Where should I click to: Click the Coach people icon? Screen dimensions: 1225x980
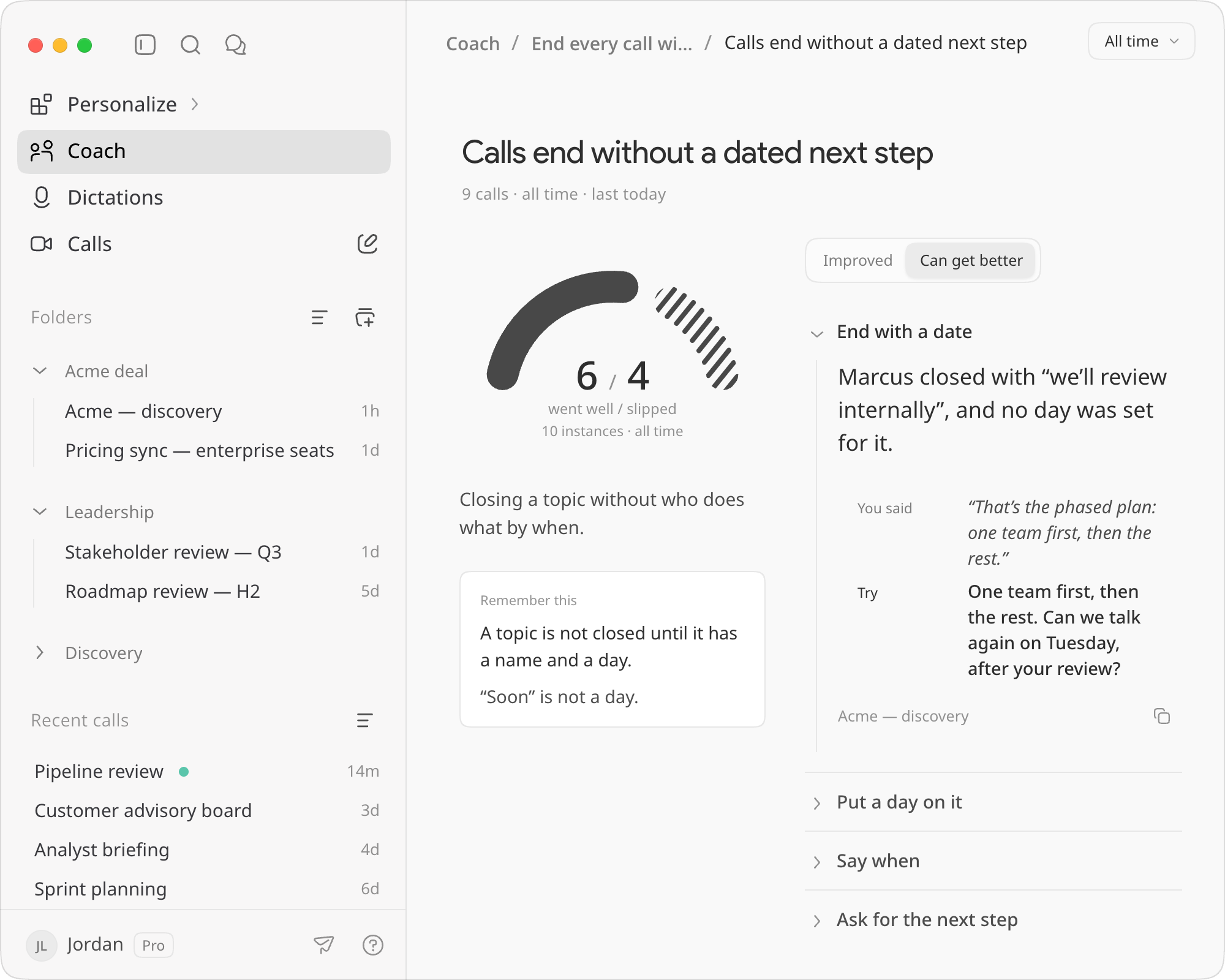(41, 151)
